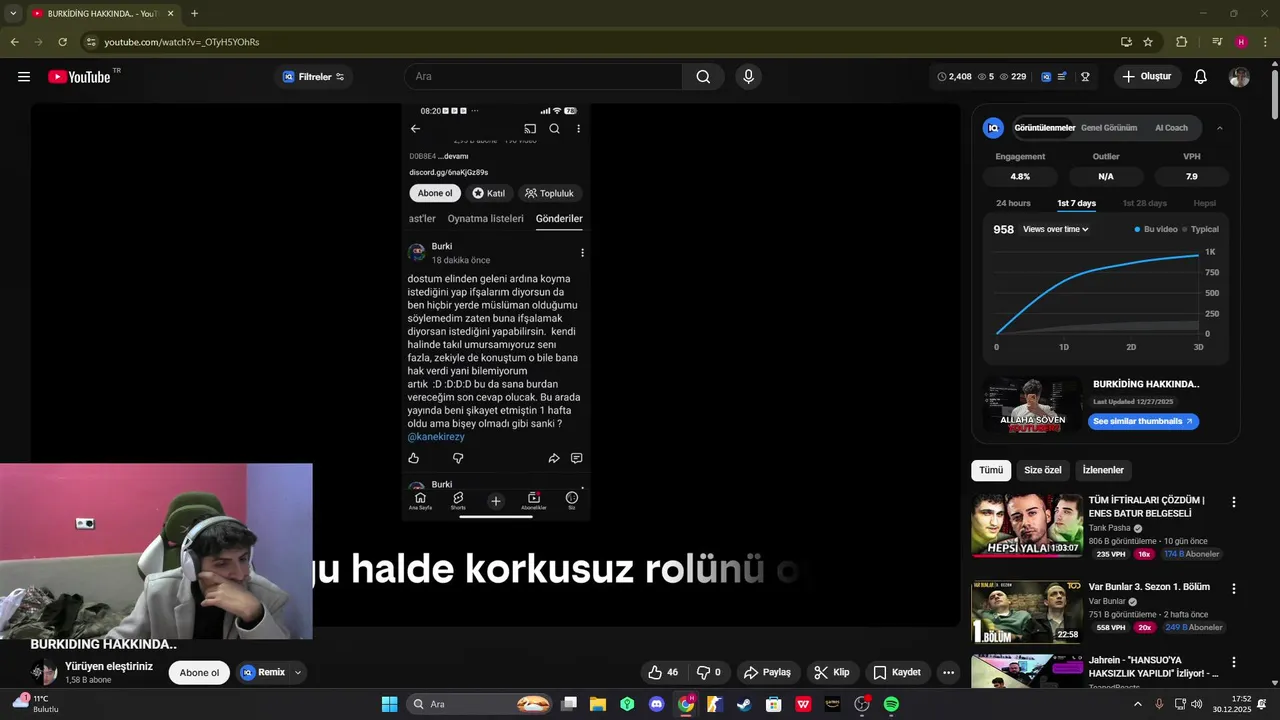Open the account avatar menu
Viewport: 1280px width, 720px height.
(1239, 77)
